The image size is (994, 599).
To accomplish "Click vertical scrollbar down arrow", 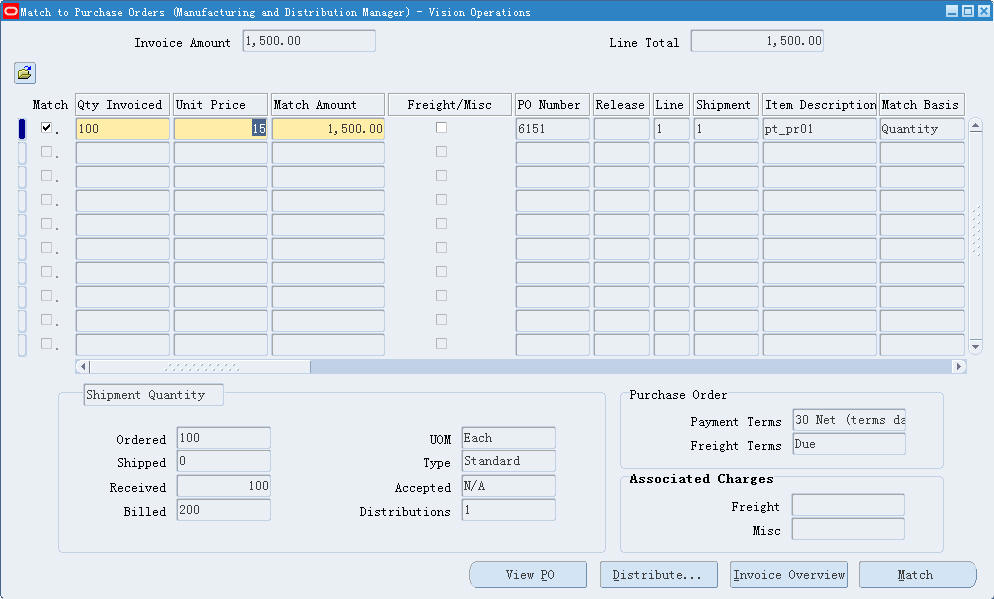I will (976, 347).
